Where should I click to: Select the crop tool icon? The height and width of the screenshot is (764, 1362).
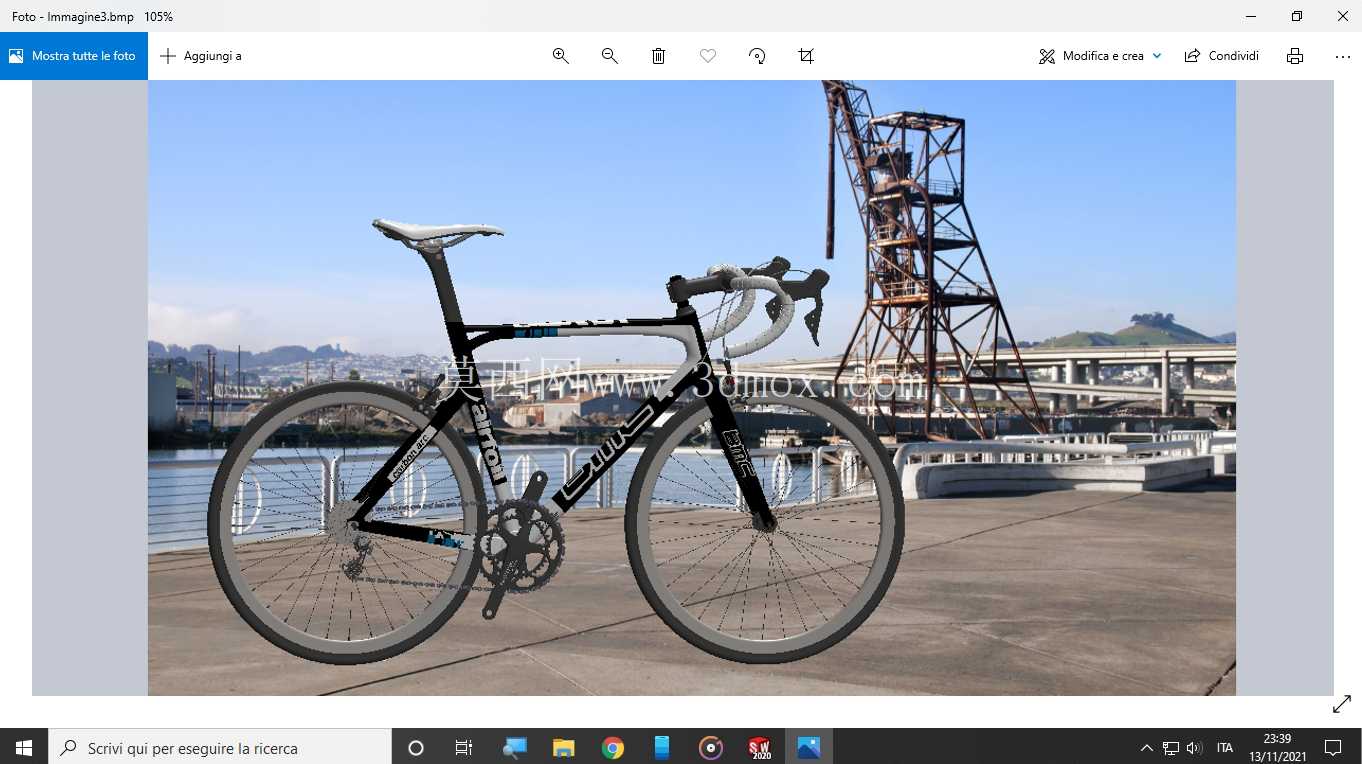point(806,56)
